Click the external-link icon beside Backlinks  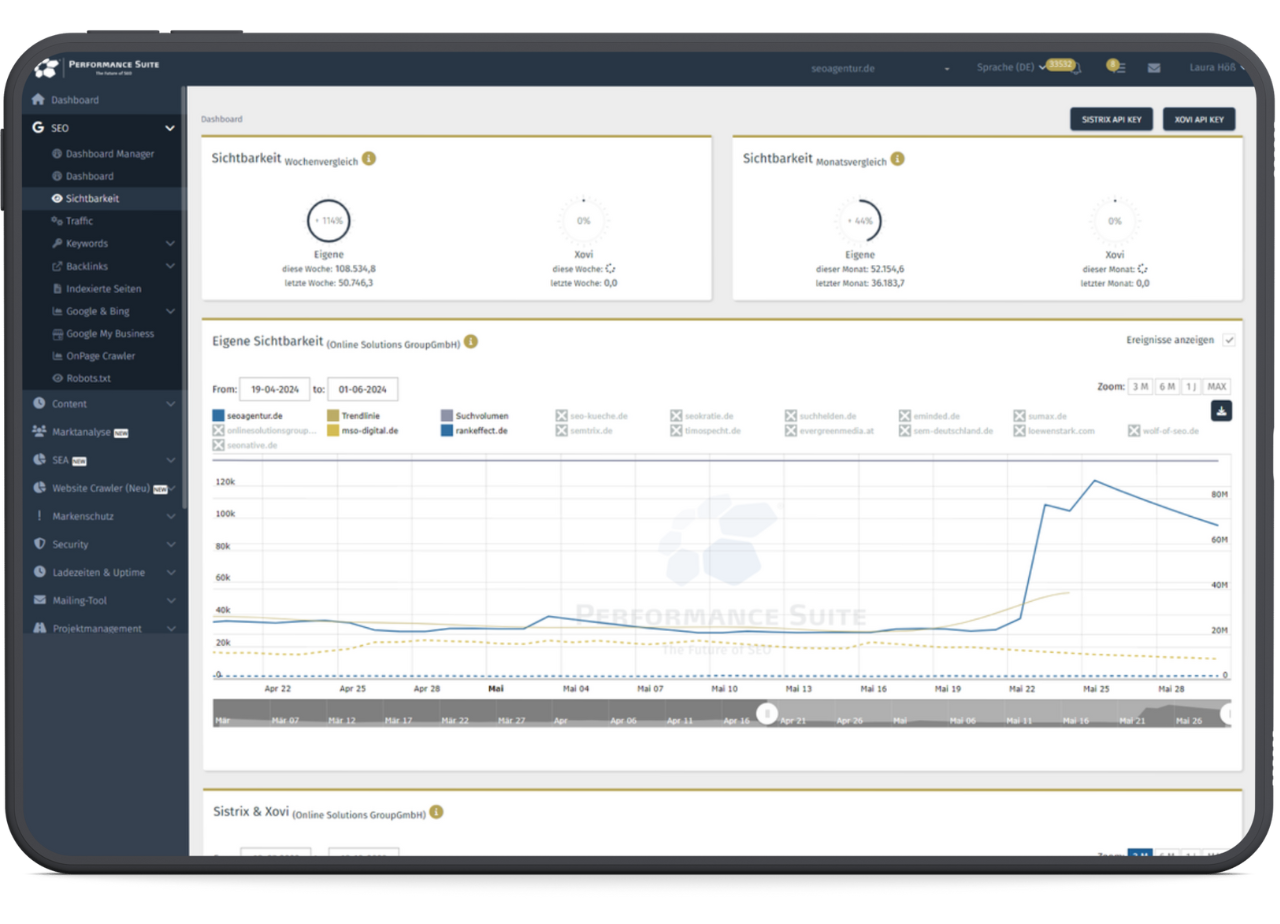tap(57, 266)
